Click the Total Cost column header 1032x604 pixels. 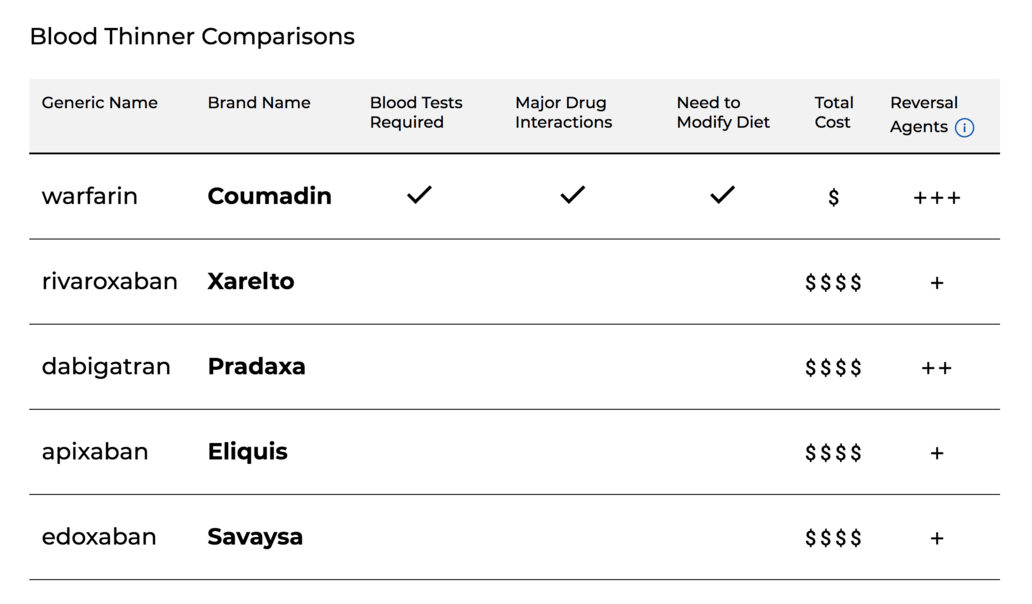click(833, 112)
